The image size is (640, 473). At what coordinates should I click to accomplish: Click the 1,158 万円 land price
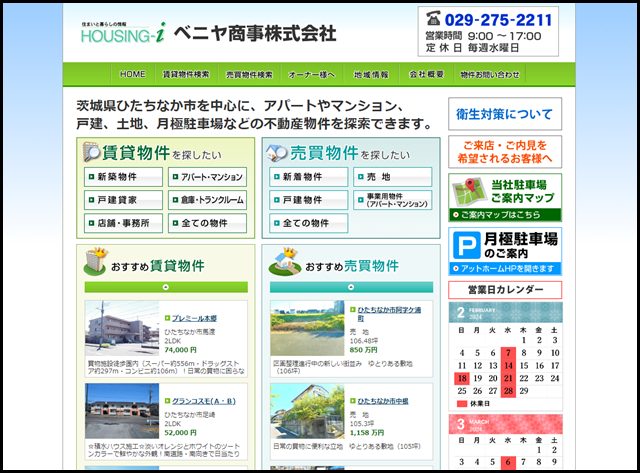[367, 433]
